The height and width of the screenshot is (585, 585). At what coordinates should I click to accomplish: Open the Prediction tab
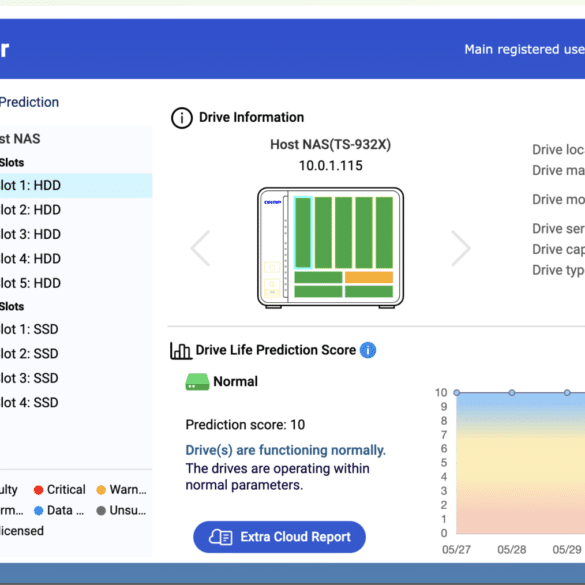pyautogui.click(x=29, y=102)
